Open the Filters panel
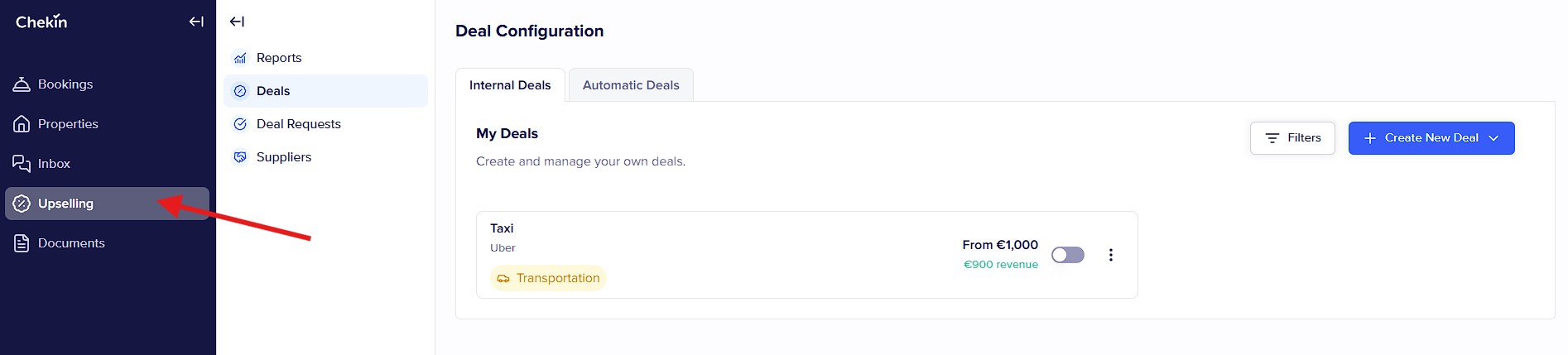Viewport: 1568px width, 355px height. (1292, 138)
